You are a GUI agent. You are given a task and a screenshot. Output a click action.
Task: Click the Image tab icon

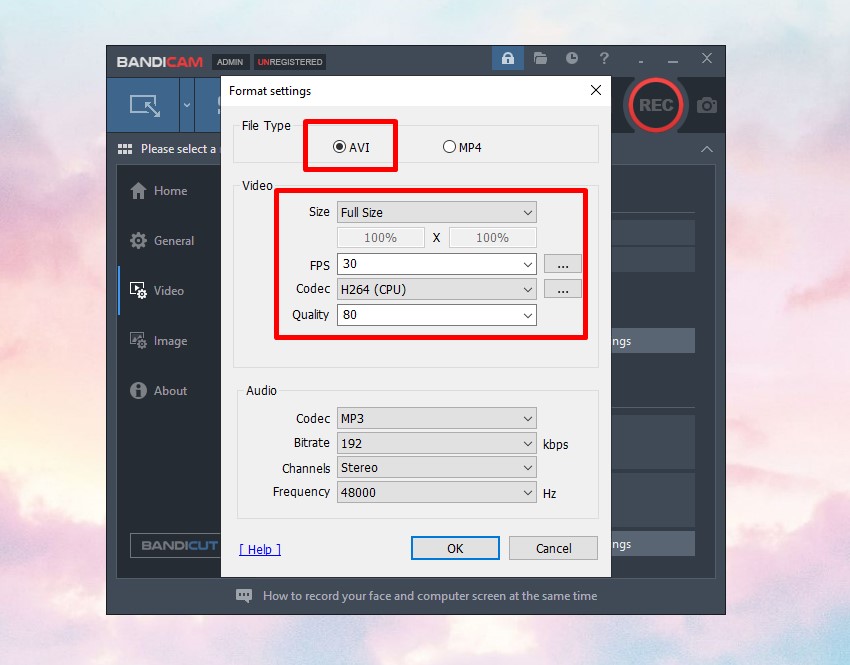click(138, 341)
